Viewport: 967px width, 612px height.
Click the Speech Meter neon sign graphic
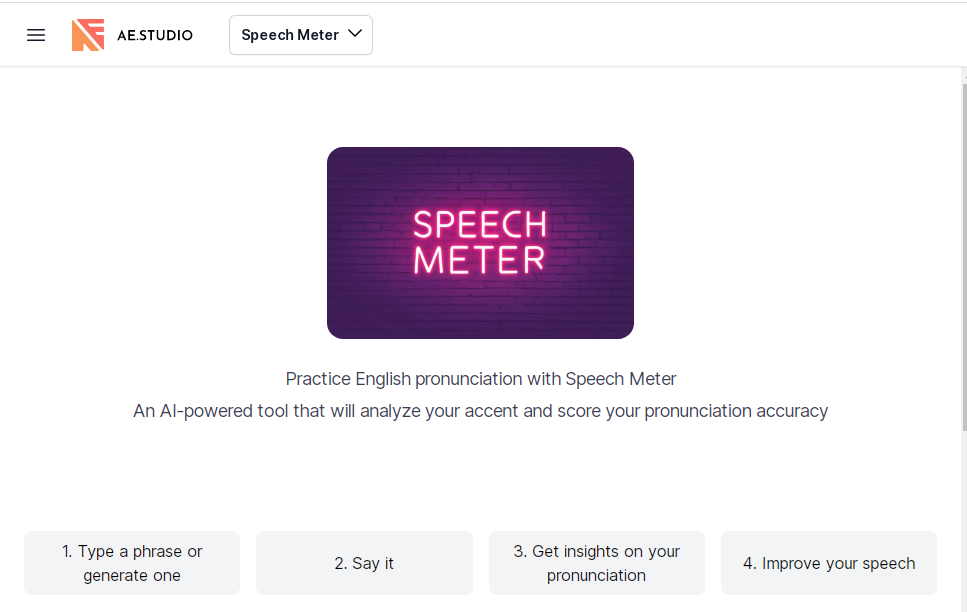(x=480, y=243)
